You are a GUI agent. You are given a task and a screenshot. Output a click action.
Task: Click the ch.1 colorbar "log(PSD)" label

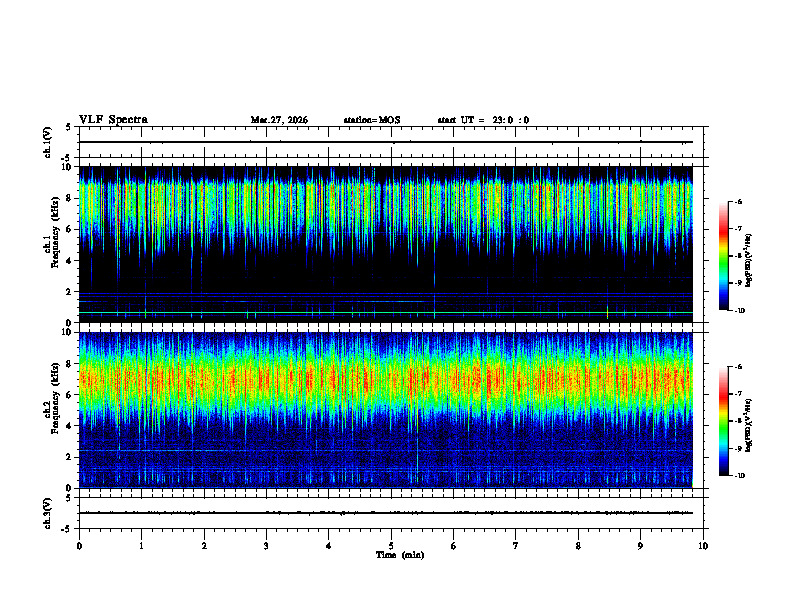[749, 260]
